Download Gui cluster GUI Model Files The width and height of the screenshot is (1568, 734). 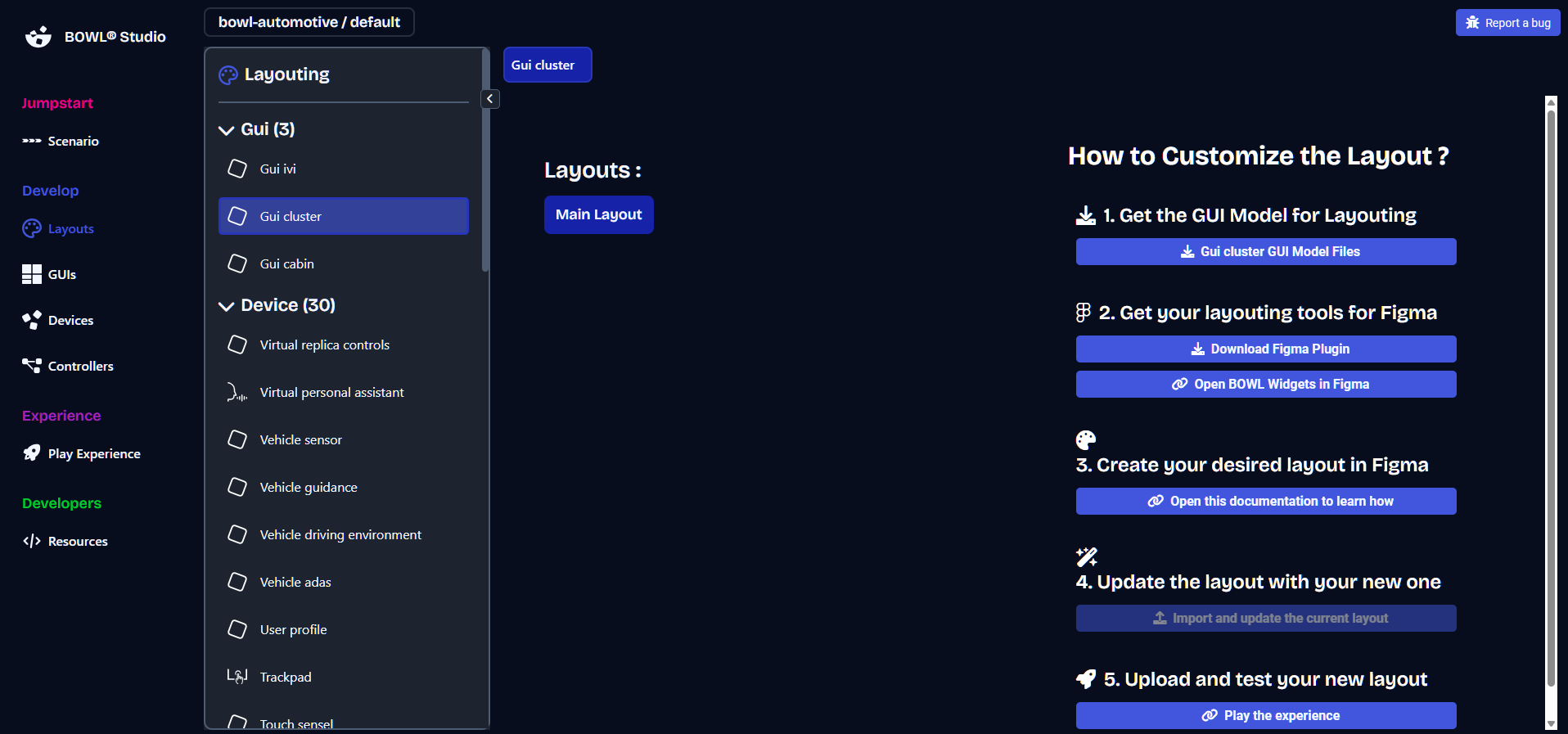[1266, 251]
